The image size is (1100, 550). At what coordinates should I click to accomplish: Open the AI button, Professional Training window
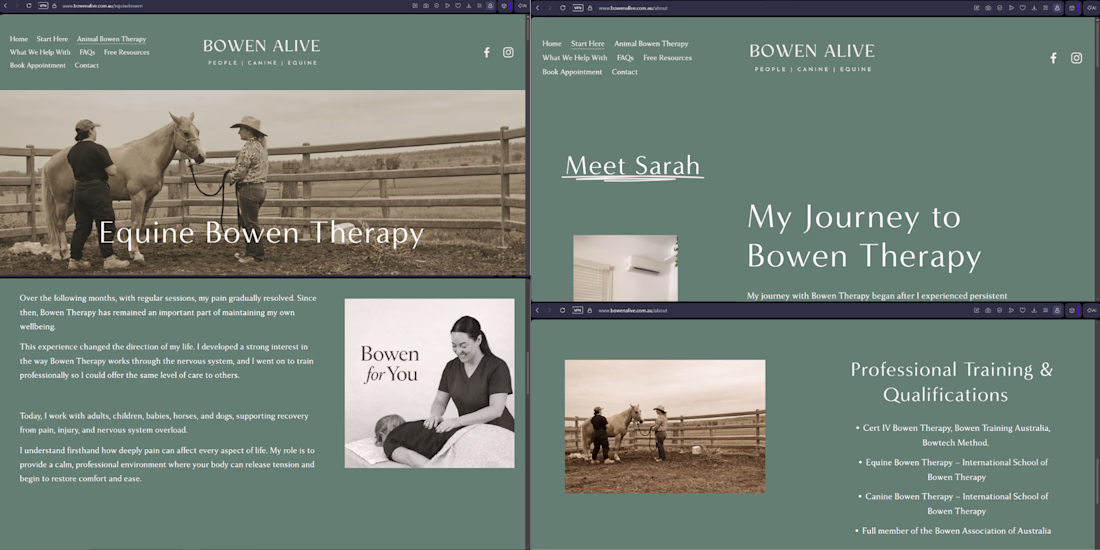point(1092,310)
